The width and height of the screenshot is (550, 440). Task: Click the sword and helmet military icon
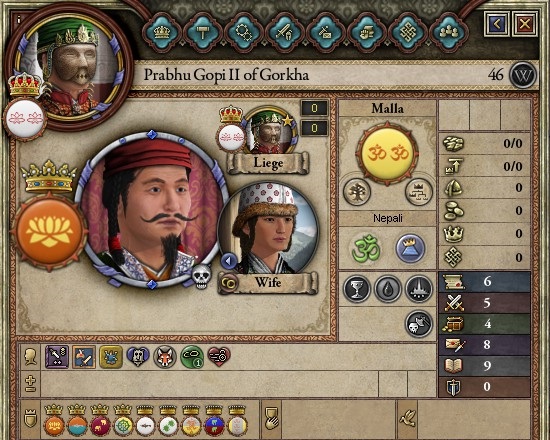click(x=285, y=33)
